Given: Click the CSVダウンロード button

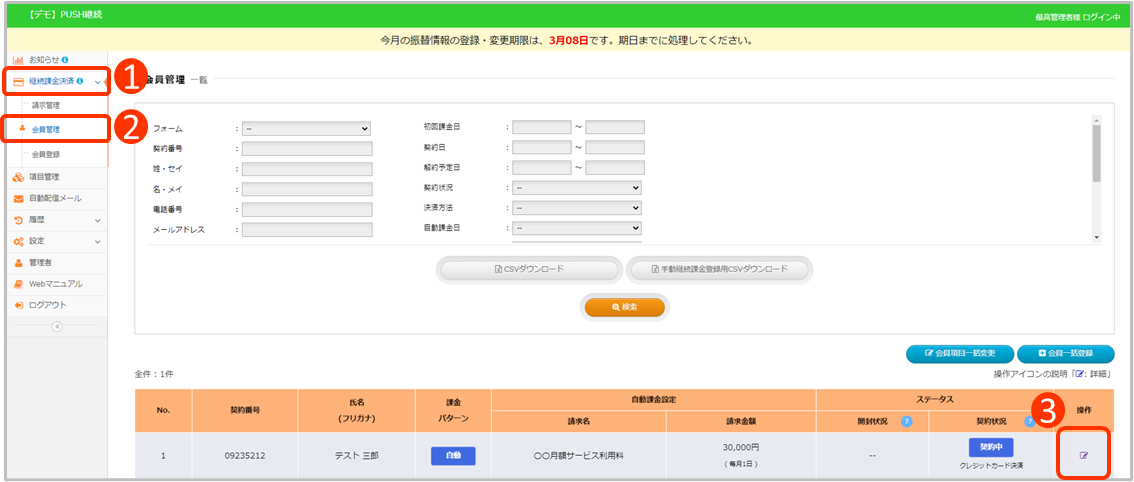Looking at the screenshot, I should tap(528, 269).
